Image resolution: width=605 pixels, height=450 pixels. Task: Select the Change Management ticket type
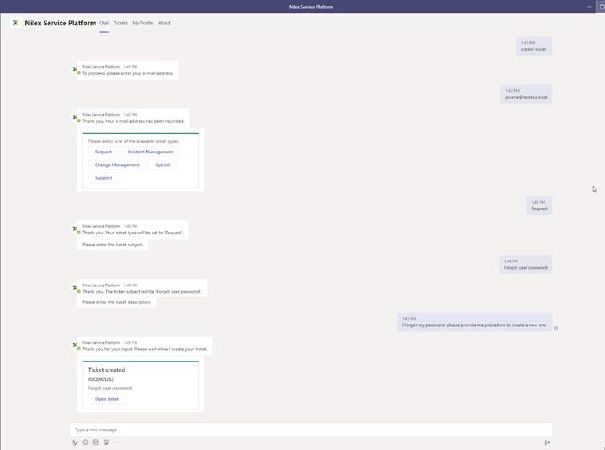tap(117, 165)
